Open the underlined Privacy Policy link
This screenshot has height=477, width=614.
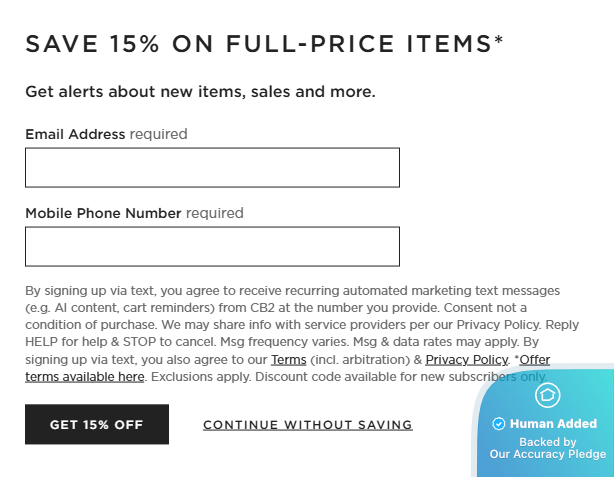point(466,360)
